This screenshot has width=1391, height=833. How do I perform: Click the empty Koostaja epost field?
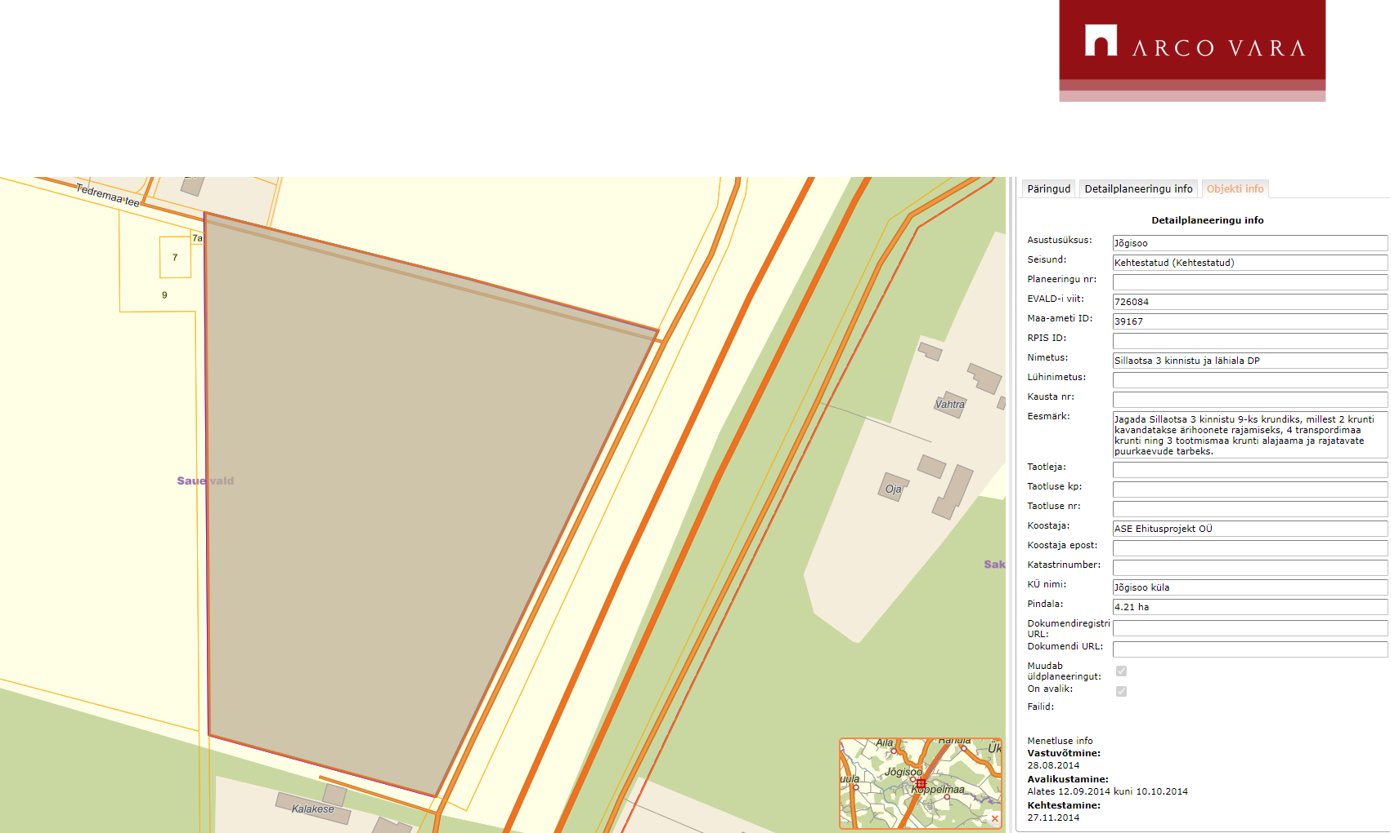click(1250, 548)
